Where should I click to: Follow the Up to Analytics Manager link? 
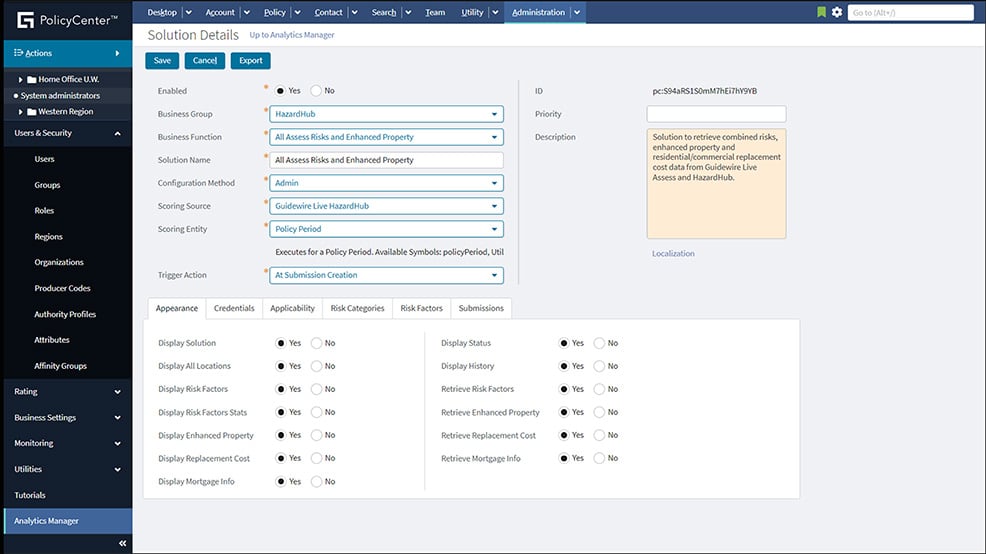292,35
